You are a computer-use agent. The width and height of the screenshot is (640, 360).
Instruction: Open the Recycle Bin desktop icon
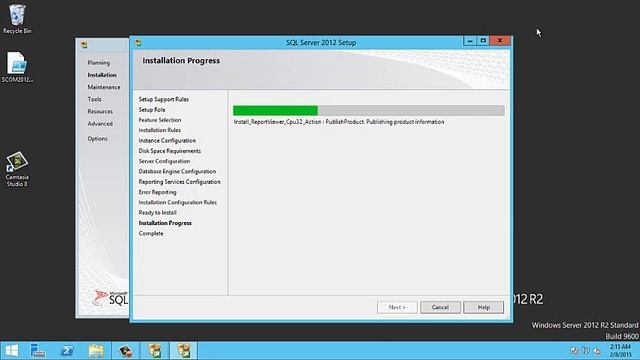pos(17,19)
